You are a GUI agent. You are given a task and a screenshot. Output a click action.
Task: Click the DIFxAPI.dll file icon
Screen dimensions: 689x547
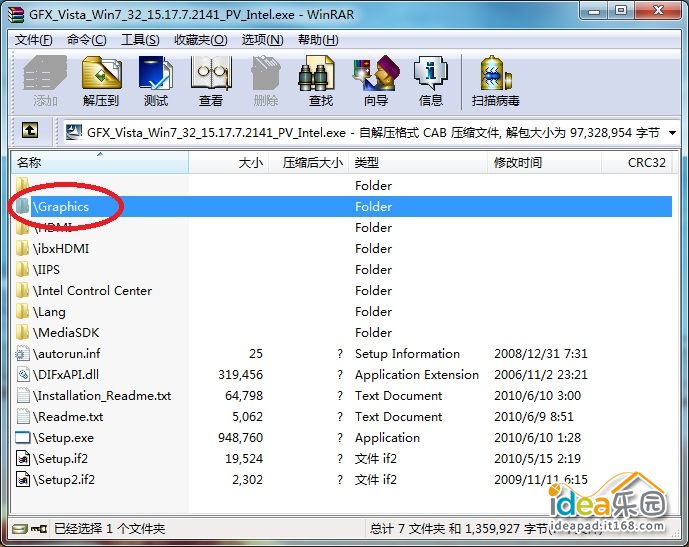(x=22, y=374)
